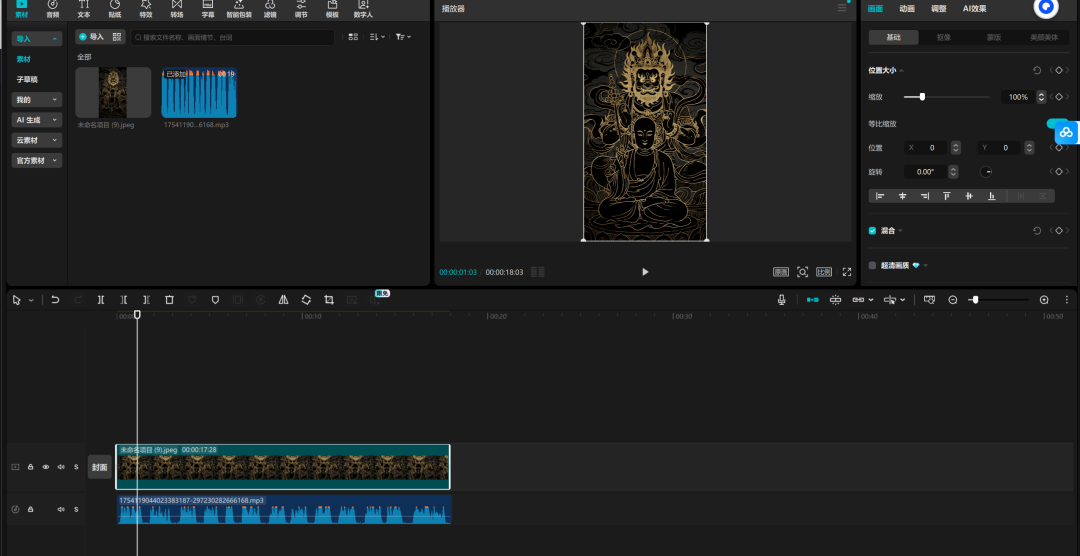The image size is (1080, 556).
Task: Open the 音频 audio panel
Action: tap(52, 8)
